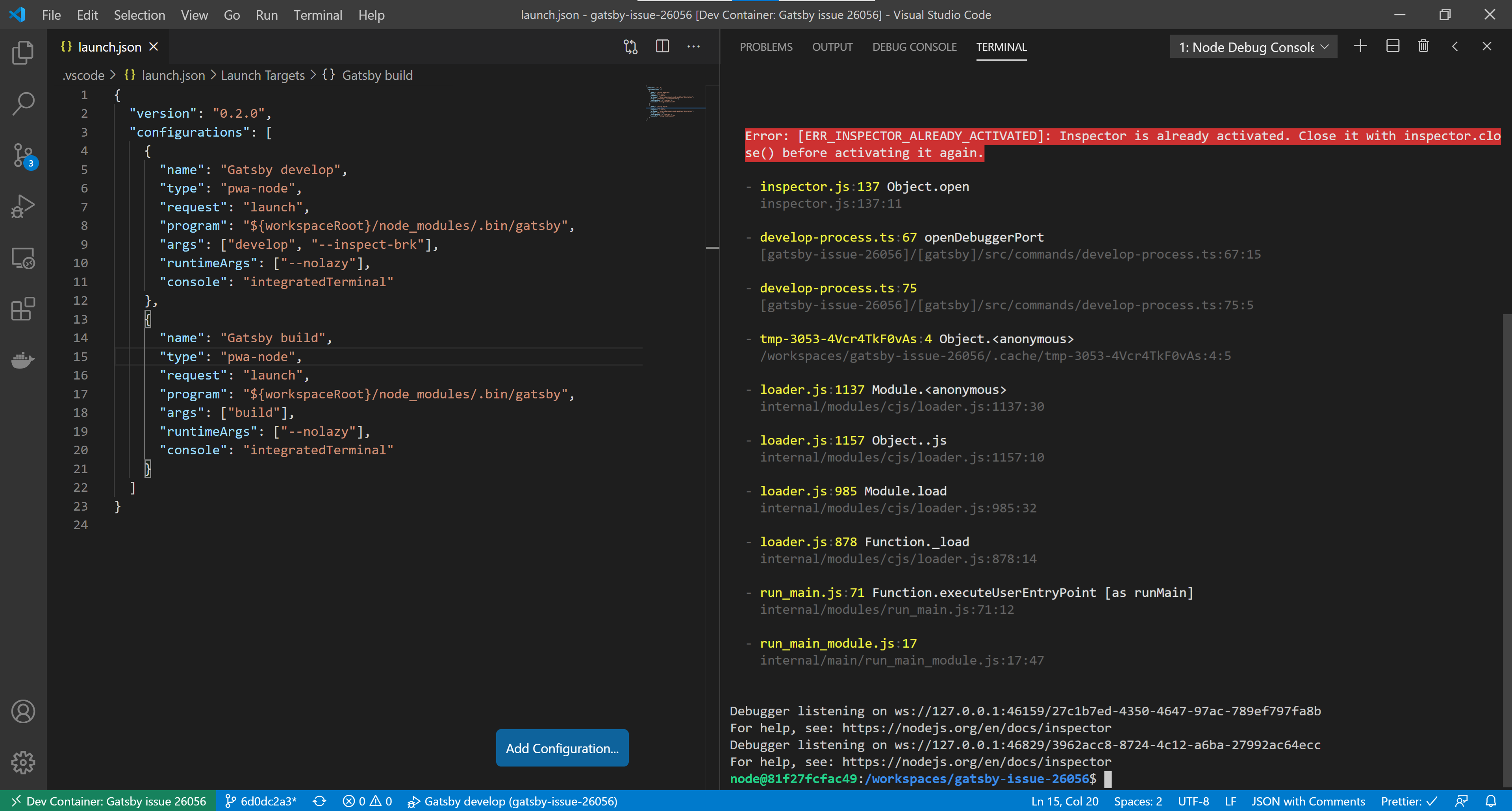Open the Extensions view
The width and height of the screenshot is (1512, 811).
pos(23,309)
